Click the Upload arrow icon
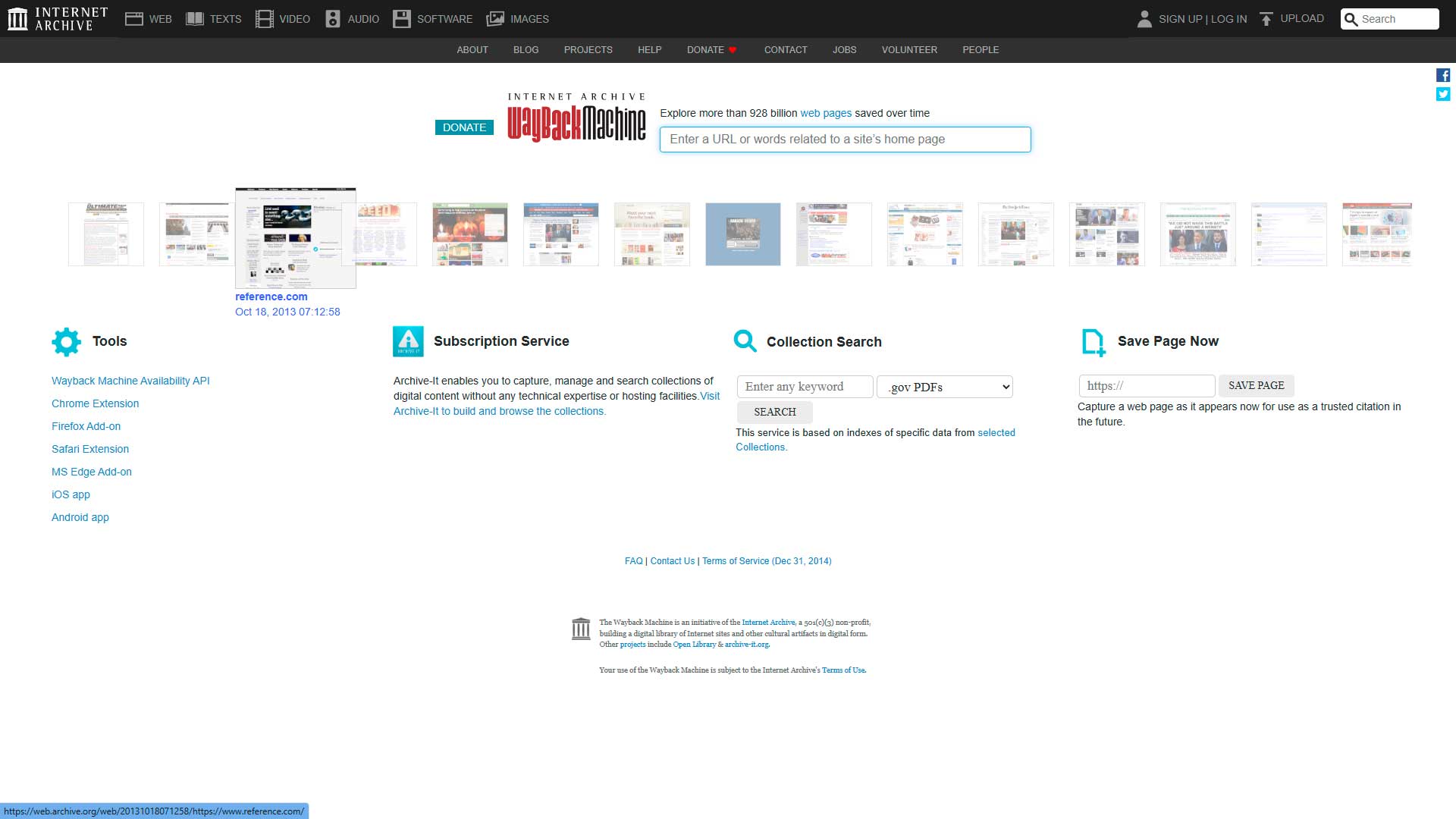The height and width of the screenshot is (819, 1456). [1266, 19]
